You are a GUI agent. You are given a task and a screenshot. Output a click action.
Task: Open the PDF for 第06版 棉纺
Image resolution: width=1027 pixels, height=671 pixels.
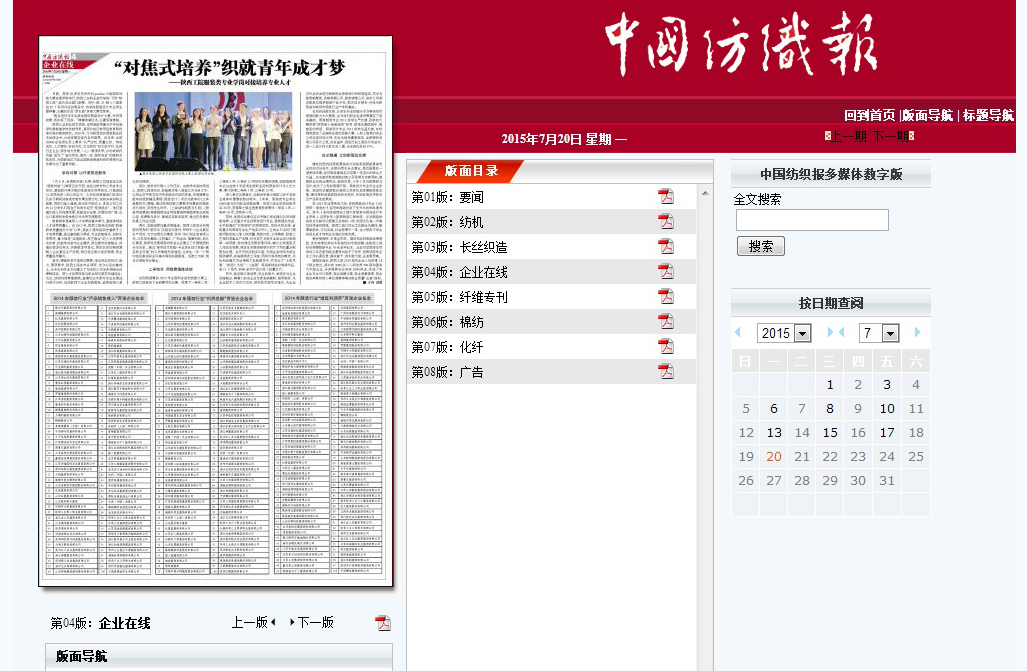point(666,321)
